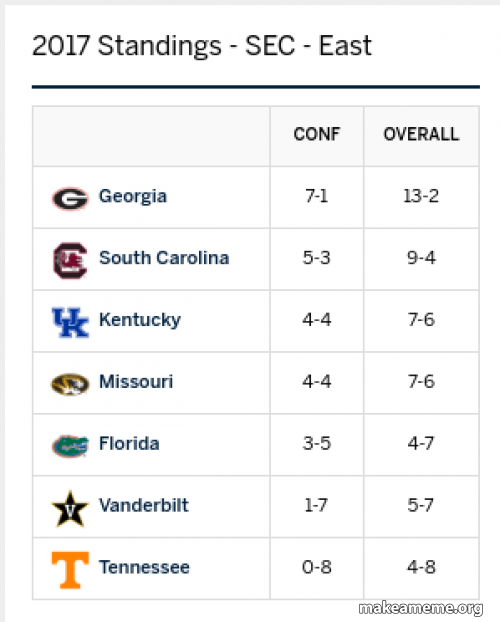Click the OVERALL column header
Viewport: 500px width, 622px height.
(421, 134)
